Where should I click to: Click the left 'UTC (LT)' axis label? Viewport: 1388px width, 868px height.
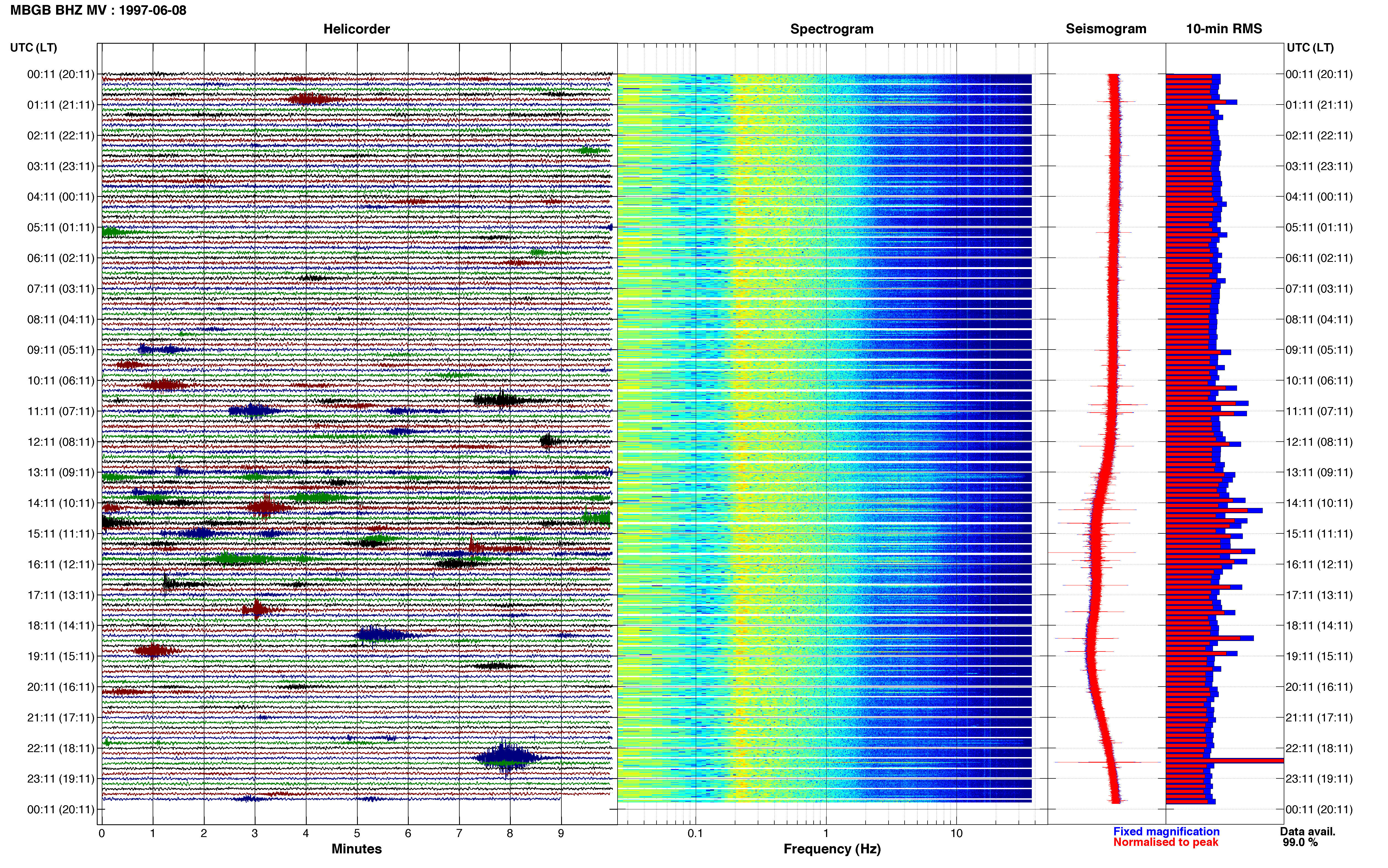click(33, 48)
